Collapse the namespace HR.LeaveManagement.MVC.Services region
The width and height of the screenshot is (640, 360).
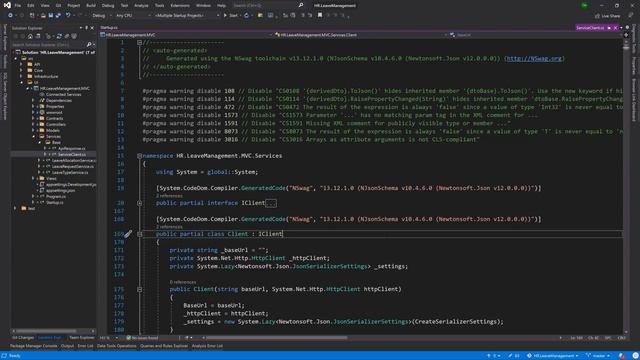coord(140,156)
